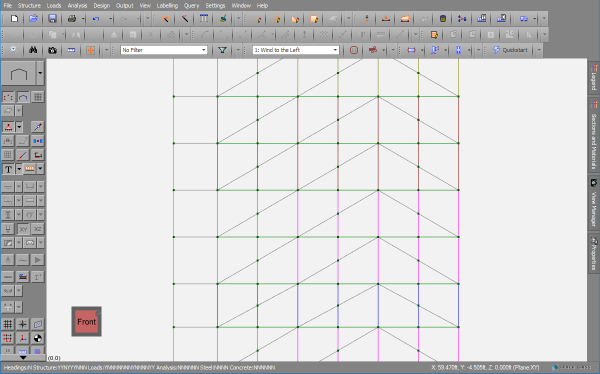The width and height of the screenshot is (600, 374).
Task: Click the binoculars find icon
Action: pos(33,50)
